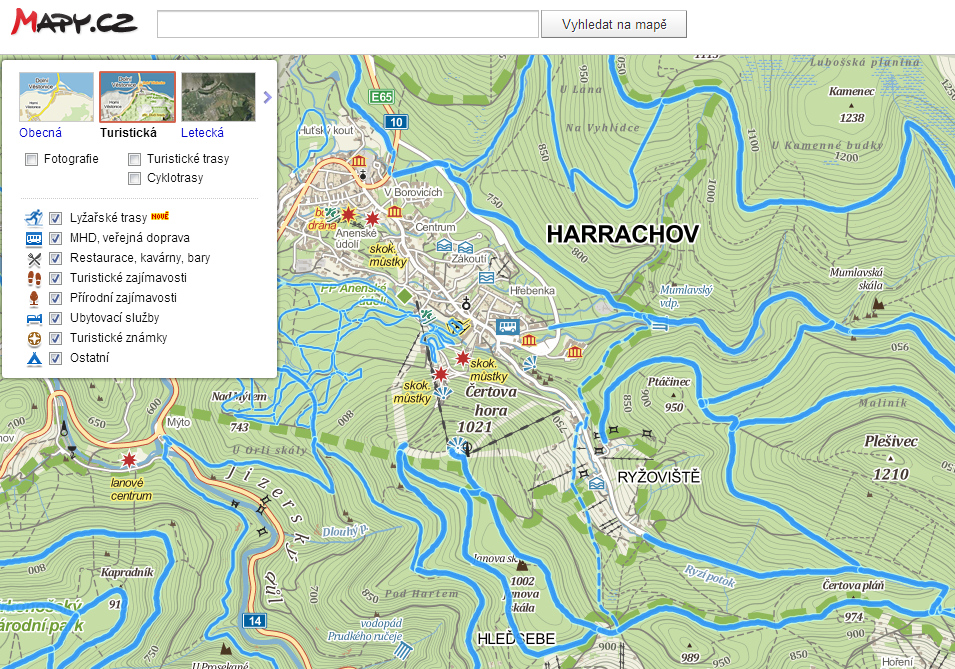Click the route 10 road shield marker
The height and width of the screenshot is (669, 955).
(396, 122)
